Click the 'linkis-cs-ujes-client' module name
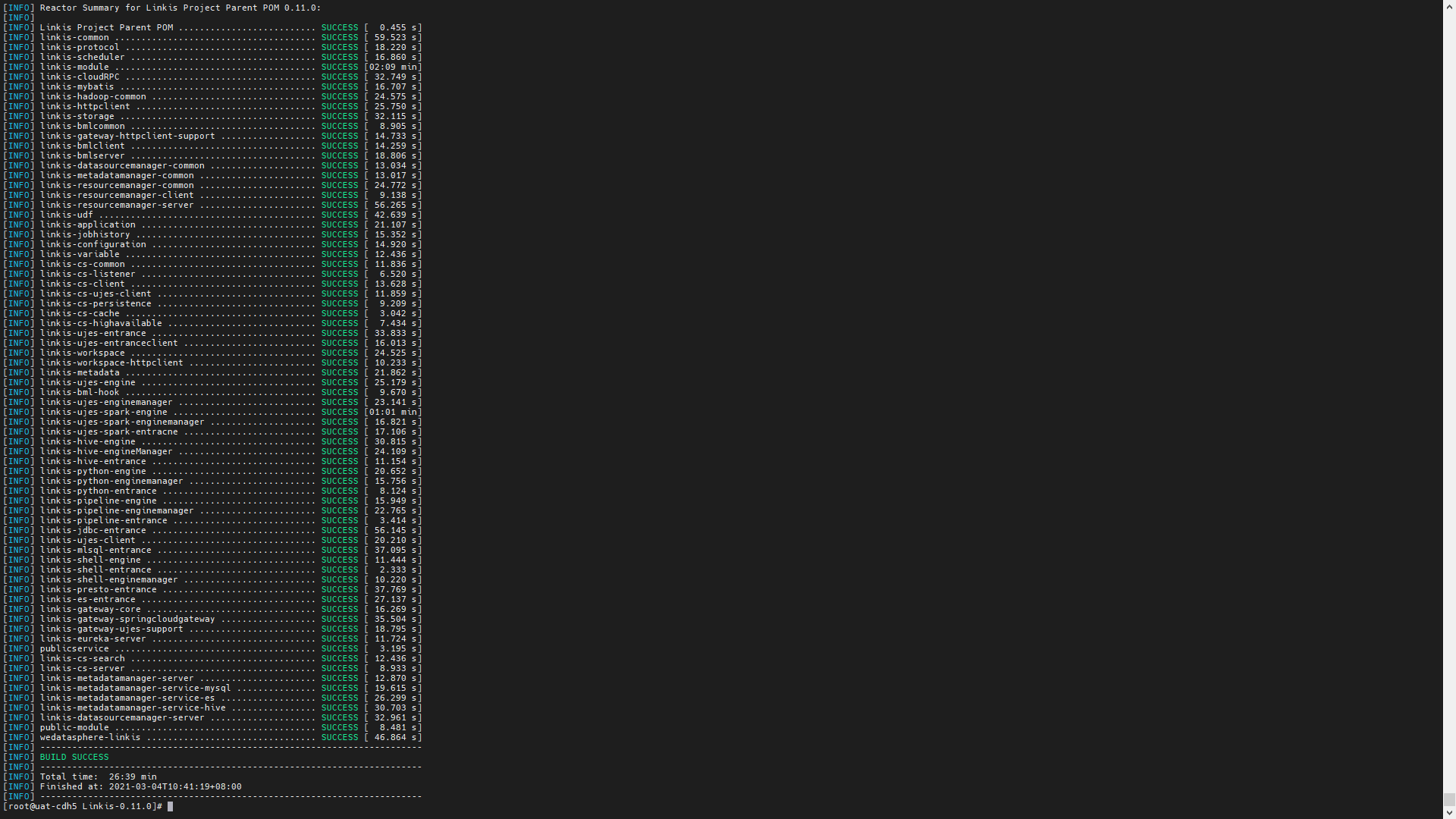Viewport: 1456px width, 819px height. coord(96,293)
